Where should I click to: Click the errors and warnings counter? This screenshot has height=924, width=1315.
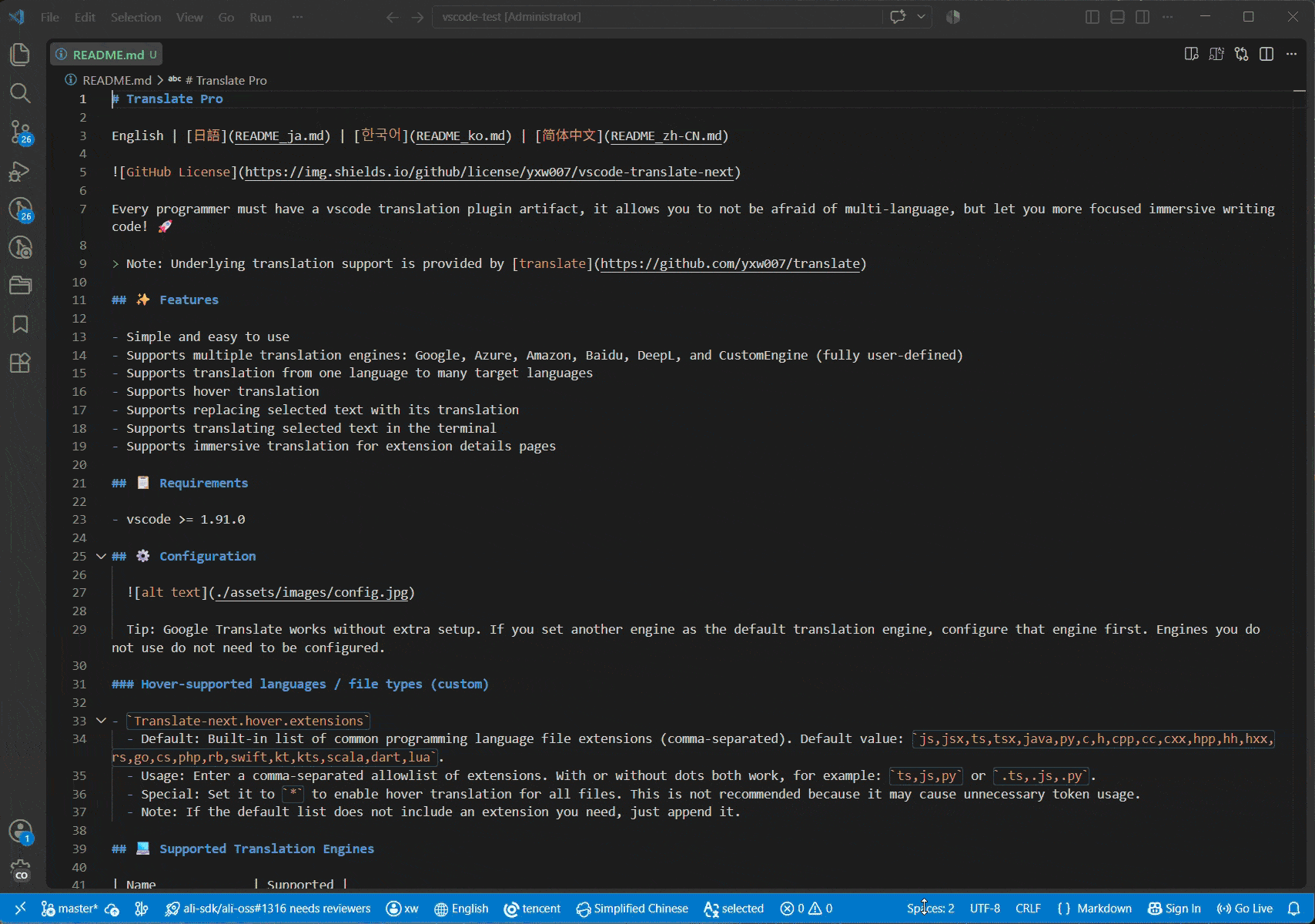tap(806, 909)
